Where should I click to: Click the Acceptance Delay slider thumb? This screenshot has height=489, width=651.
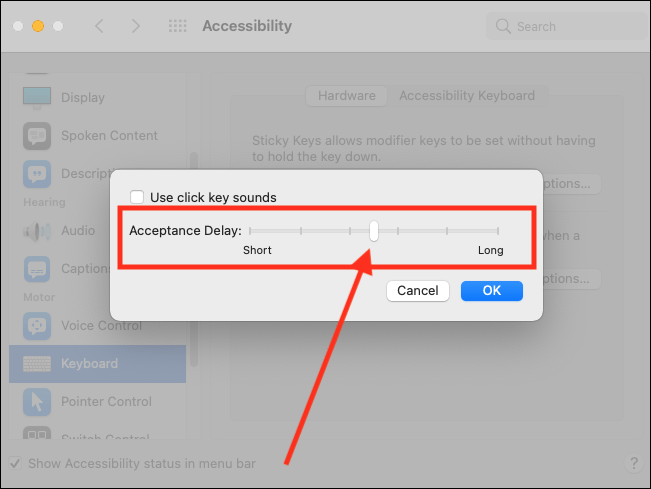point(374,231)
